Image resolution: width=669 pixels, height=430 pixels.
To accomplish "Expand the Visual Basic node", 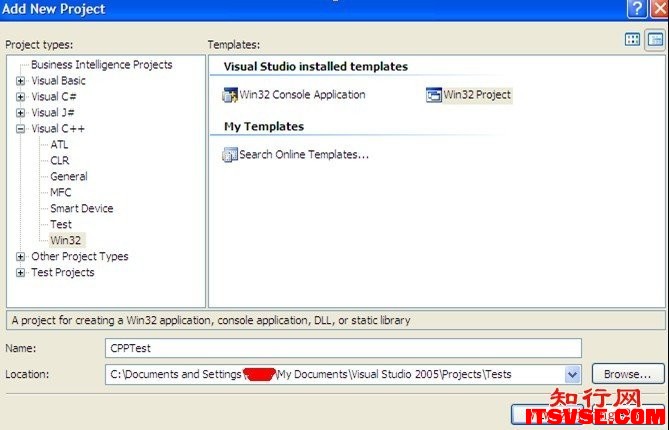I will [20, 81].
